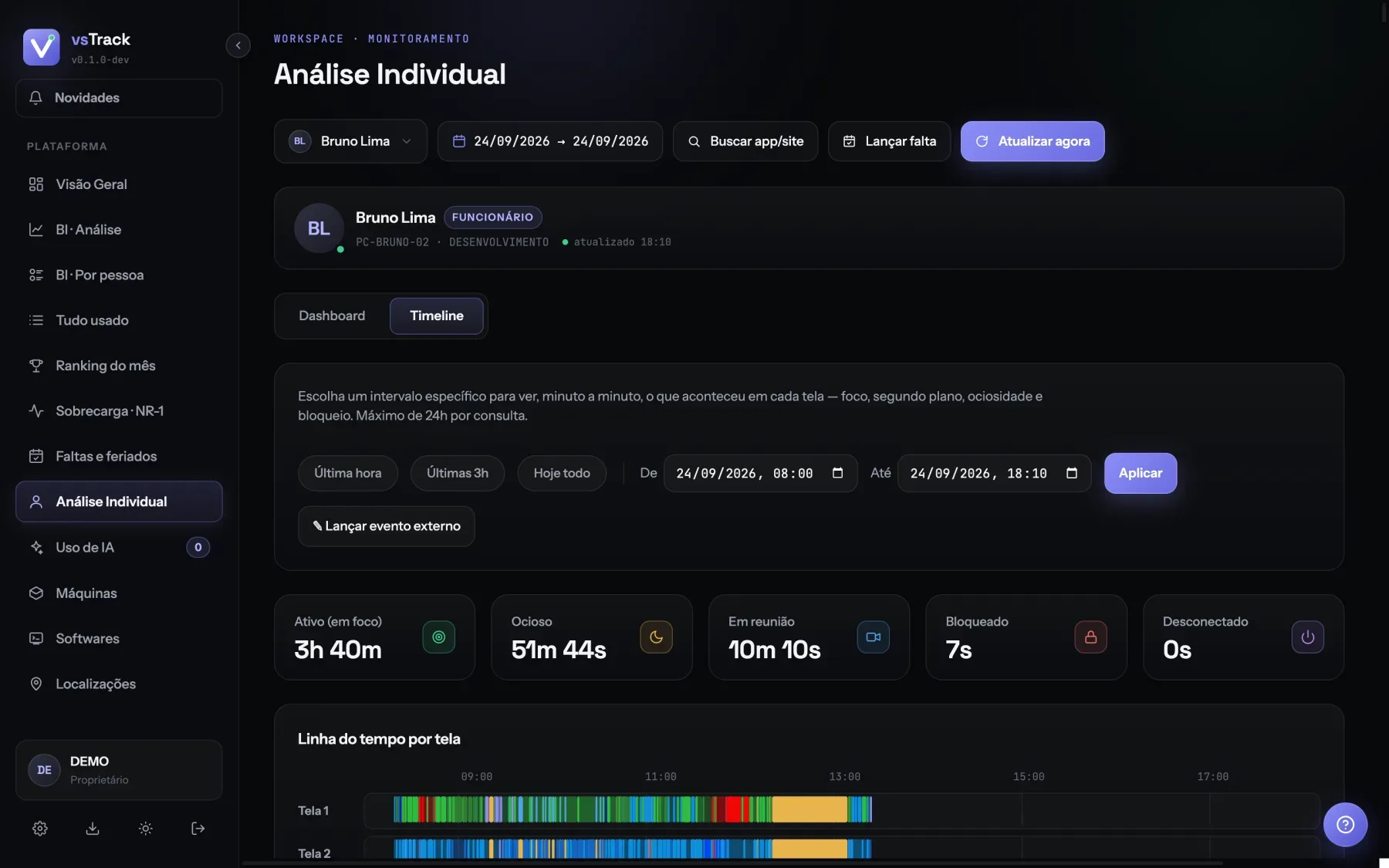Switch to the Dashboard tab
The height and width of the screenshot is (868, 1389).
click(x=332, y=316)
